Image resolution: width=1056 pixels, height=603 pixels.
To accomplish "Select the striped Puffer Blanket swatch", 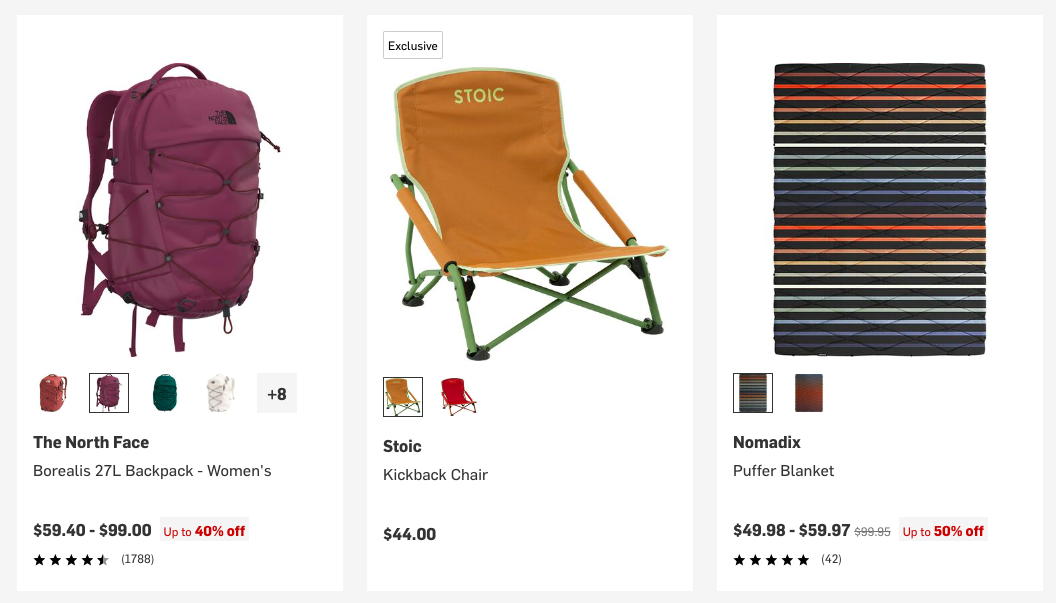I will click(x=753, y=393).
